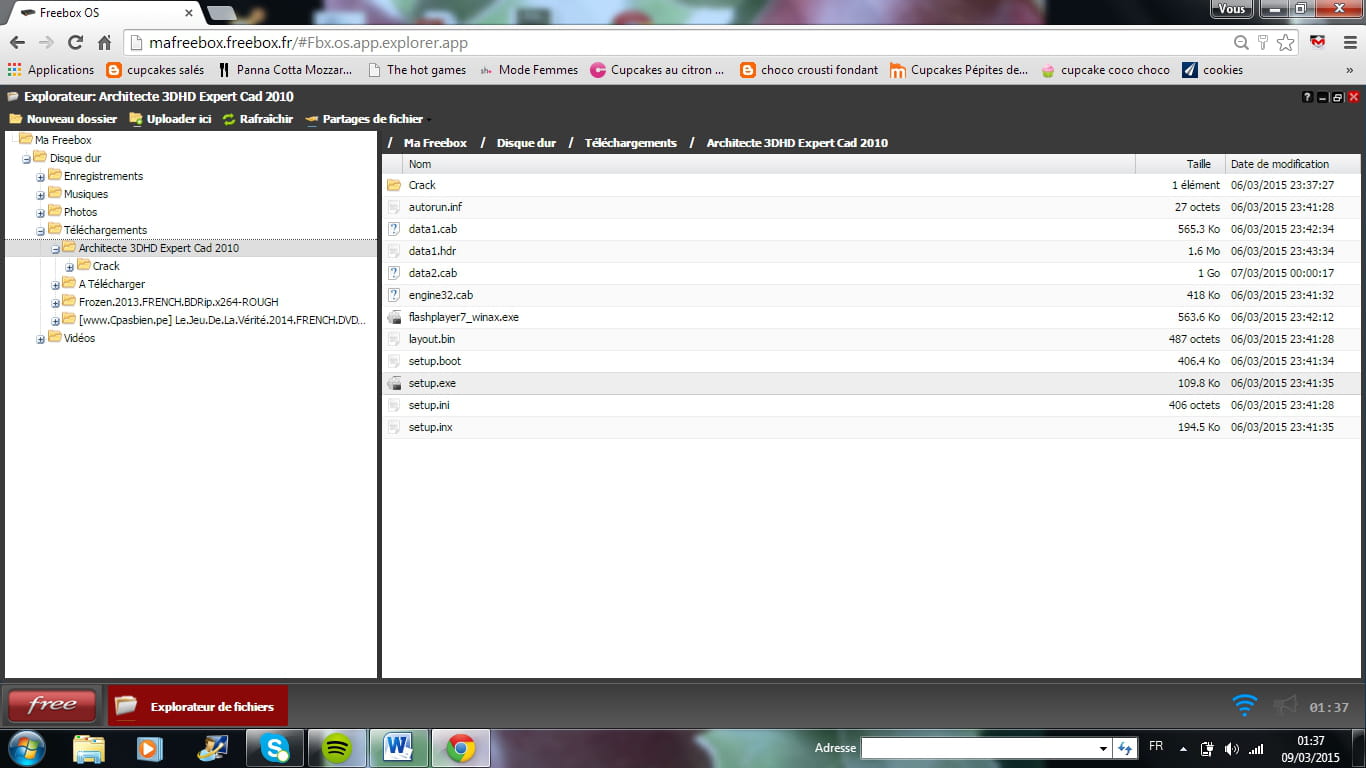Image resolution: width=1366 pixels, height=768 pixels.
Task: Reload the page in Chrome
Action: tap(75, 43)
